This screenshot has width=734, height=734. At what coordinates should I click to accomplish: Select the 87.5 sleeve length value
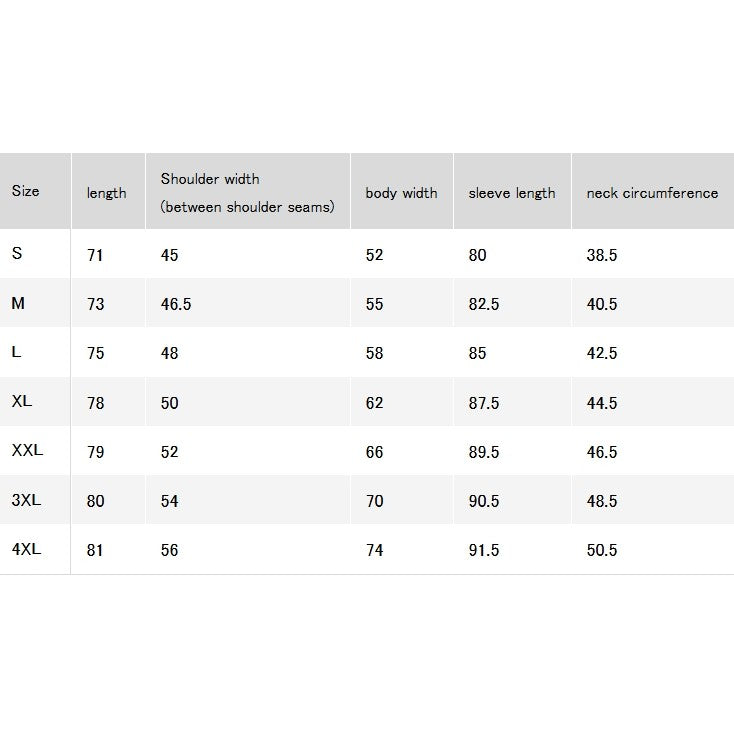pyautogui.click(x=484, y=403)
